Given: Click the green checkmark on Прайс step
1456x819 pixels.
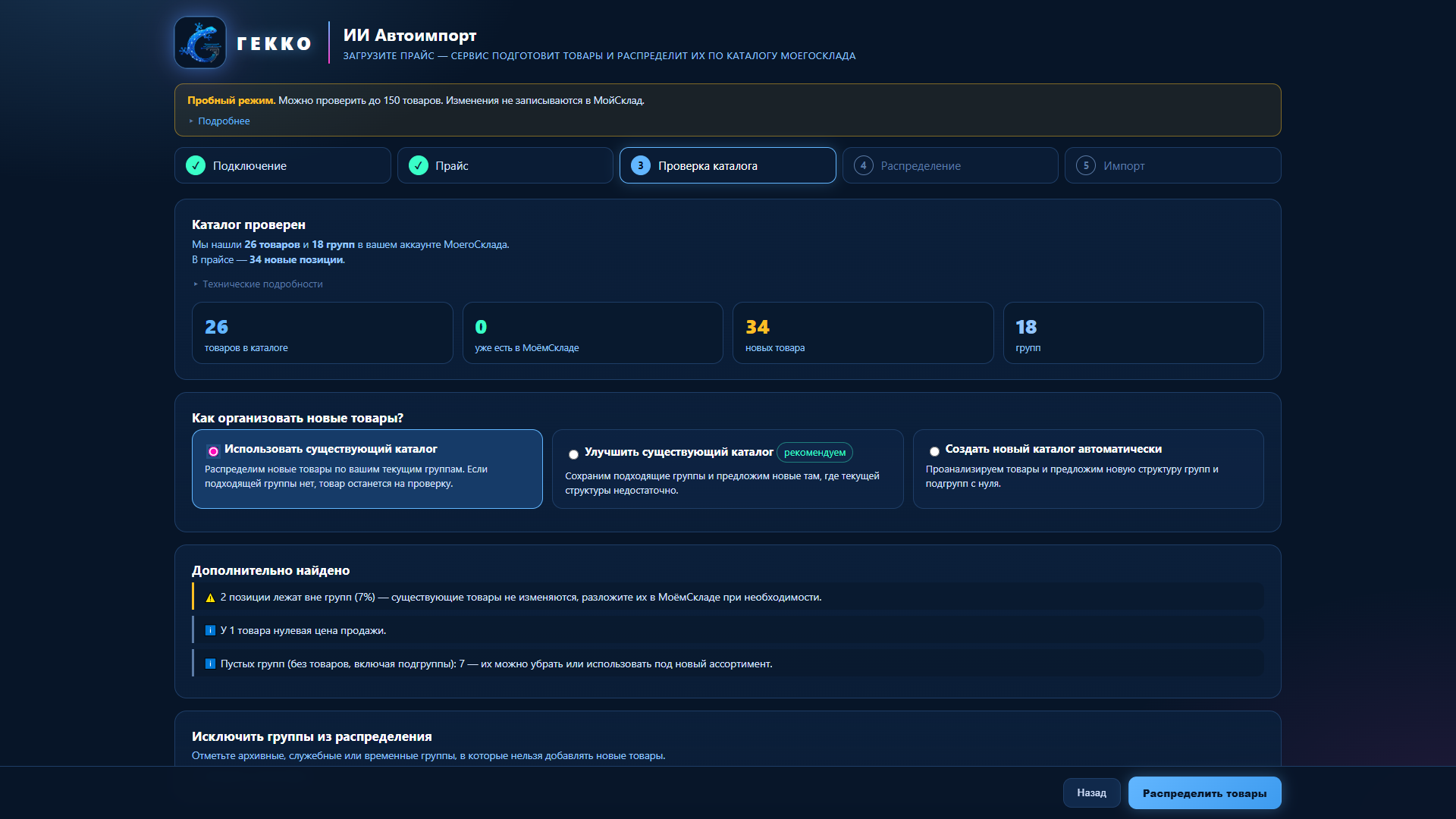Looking at the screenshot, I should 419,165.
